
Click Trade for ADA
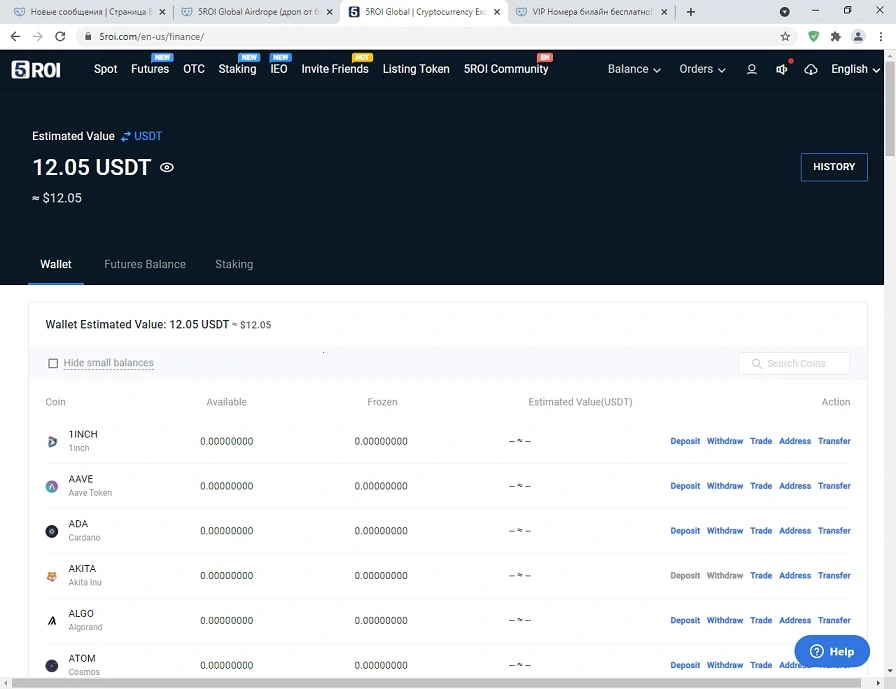[x=761, y=531]
